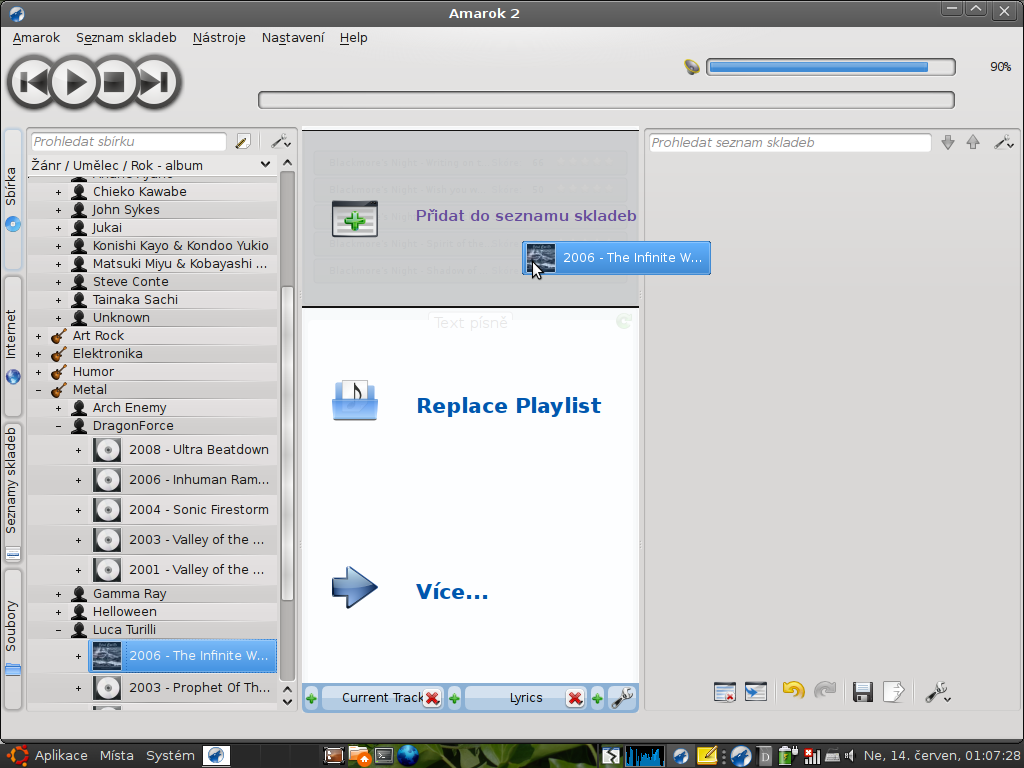Collapse the Metal genre
This screenshot has width=1024, height=768.
pos(39,390)
